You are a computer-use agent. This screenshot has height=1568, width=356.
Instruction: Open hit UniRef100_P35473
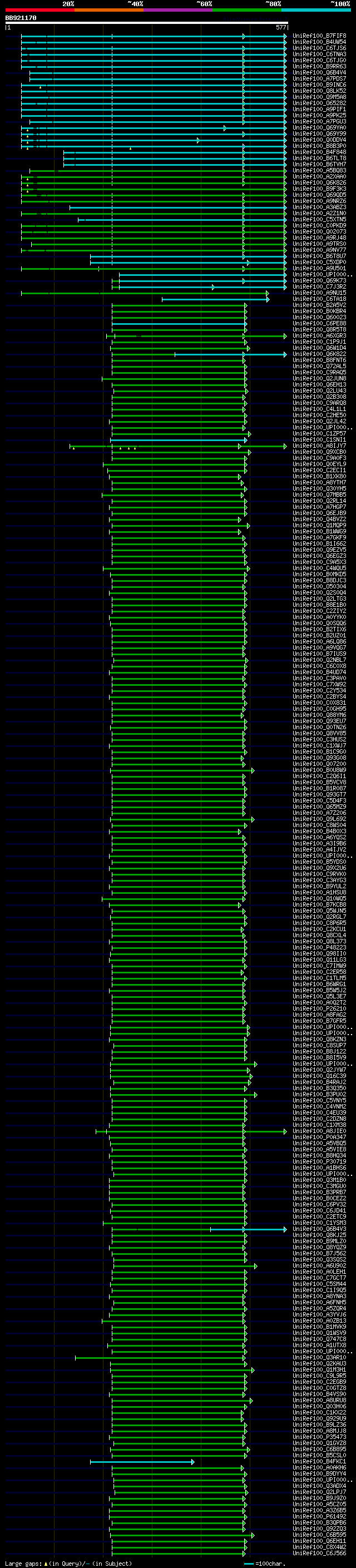click(x=319, y=1437)
